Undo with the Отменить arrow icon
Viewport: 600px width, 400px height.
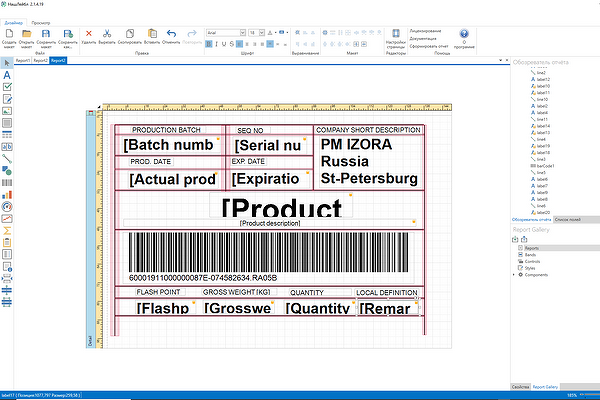click(171, 35)
